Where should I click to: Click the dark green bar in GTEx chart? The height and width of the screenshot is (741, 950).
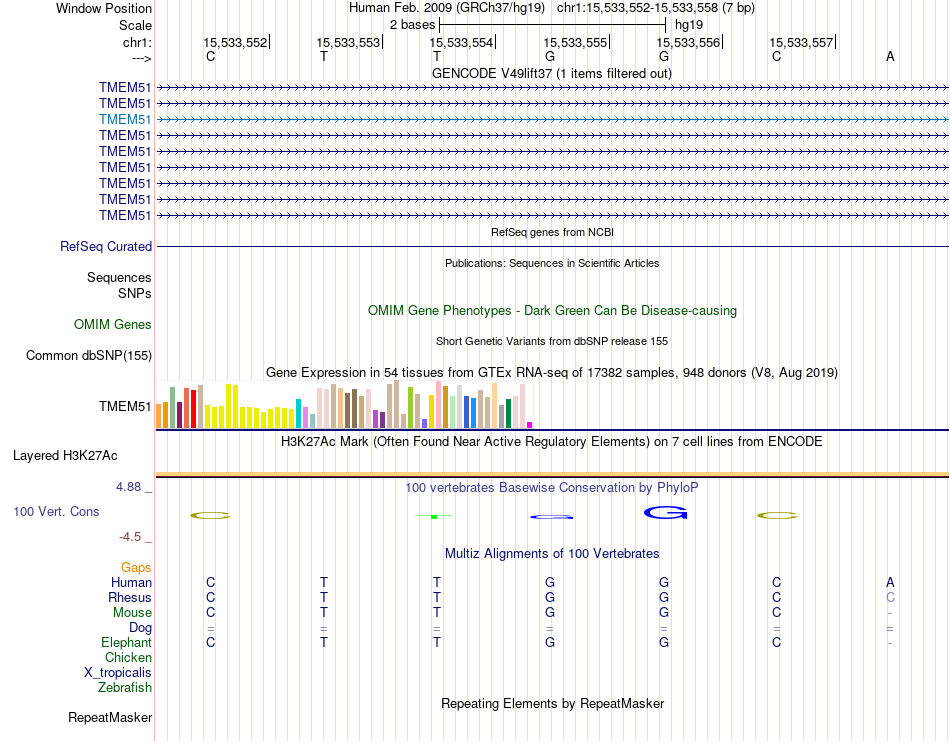pyautogui.click(x=508, y=413)
